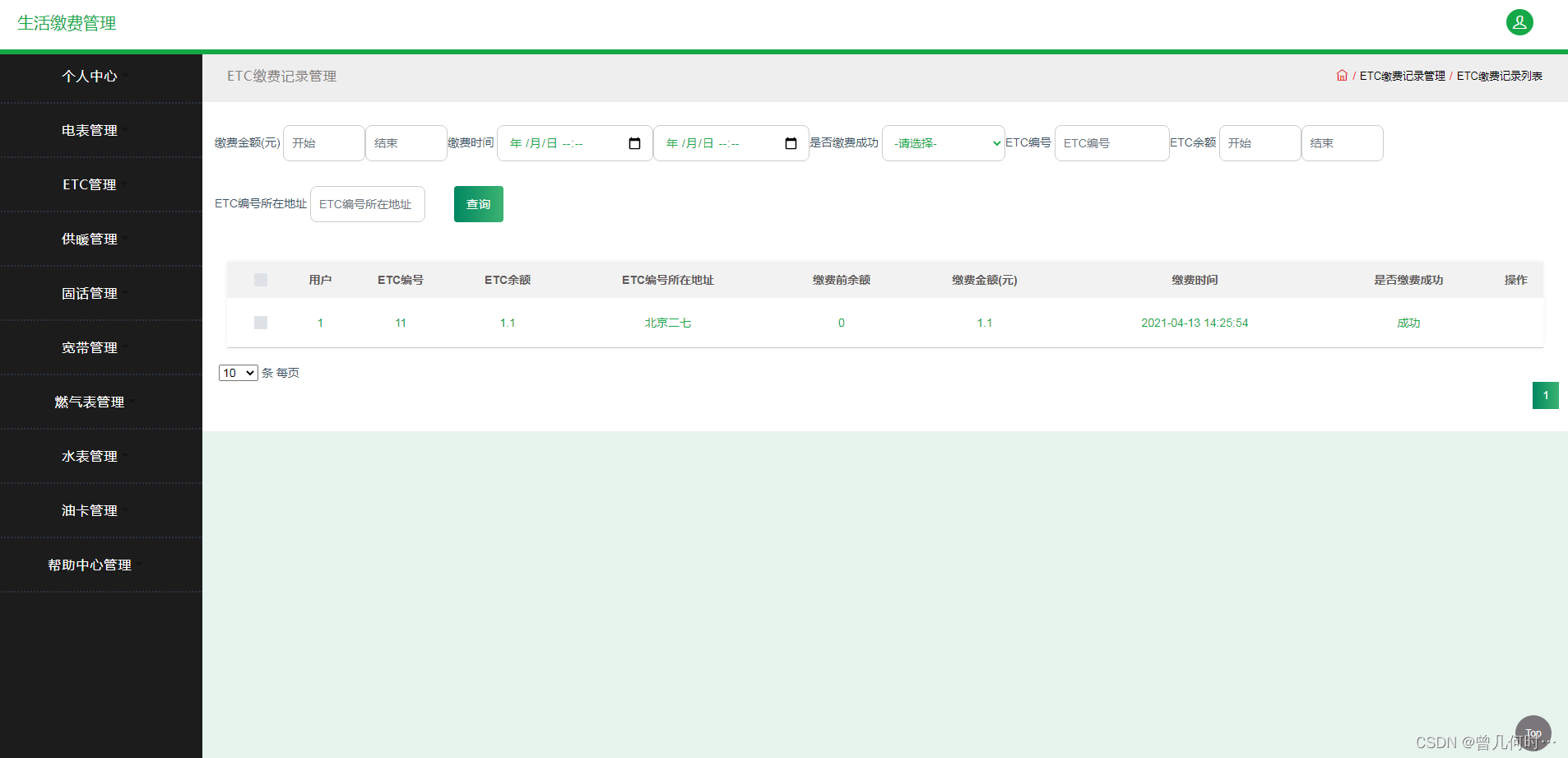Click pagination page 1 button
The height and width of the screenshot is (758, 1568).
click(x=1546, y=395)
